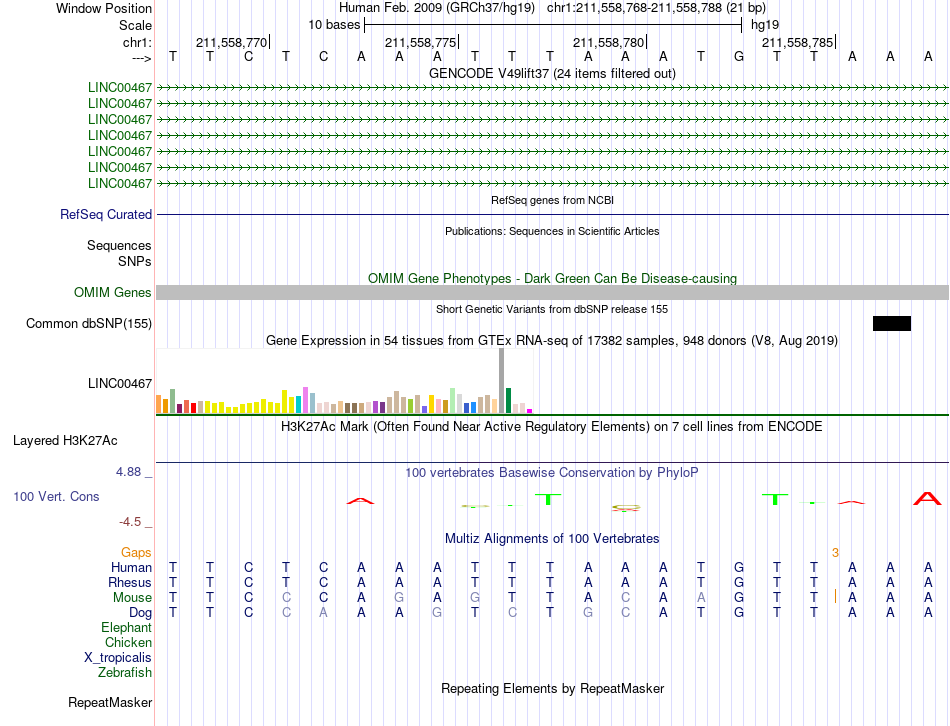Image resolution: width=950 pixels, height=726 pixels.
Task: Click the black Common dbSNP variant block
Action: pos(891,324)
